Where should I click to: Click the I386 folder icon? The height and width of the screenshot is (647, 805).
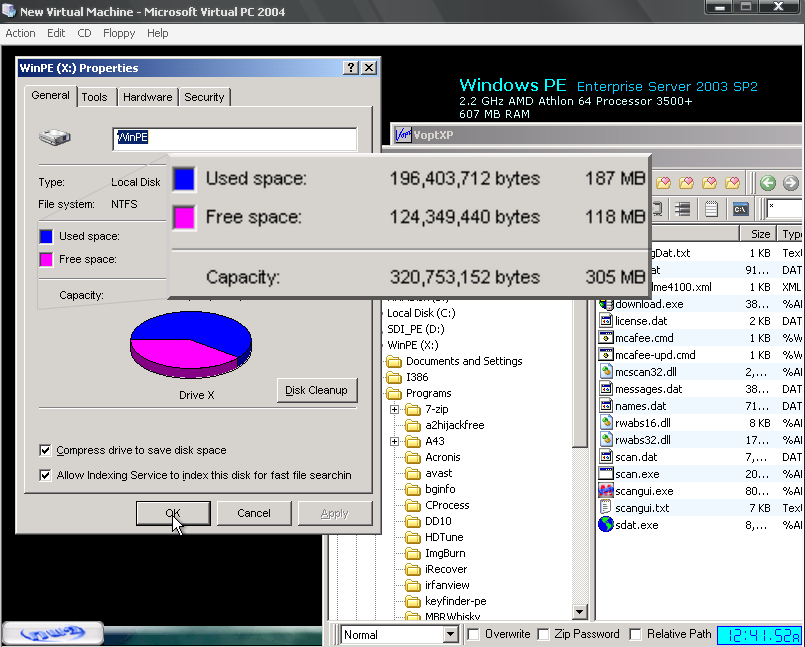click(x=394, y=377)
